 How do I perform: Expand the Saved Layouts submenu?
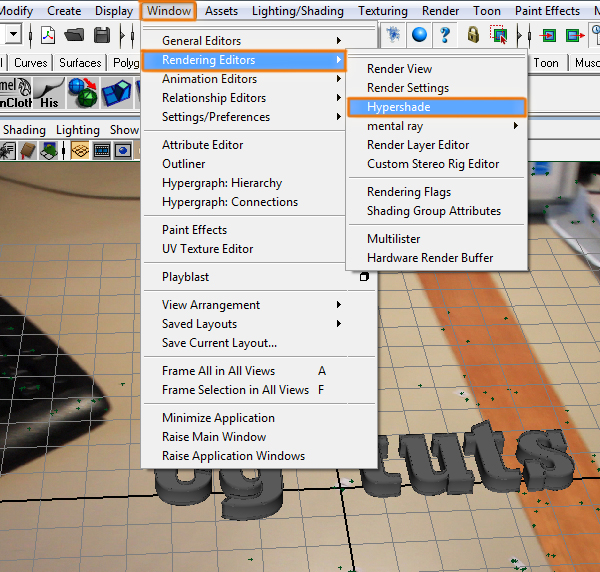tap(339, 324)
